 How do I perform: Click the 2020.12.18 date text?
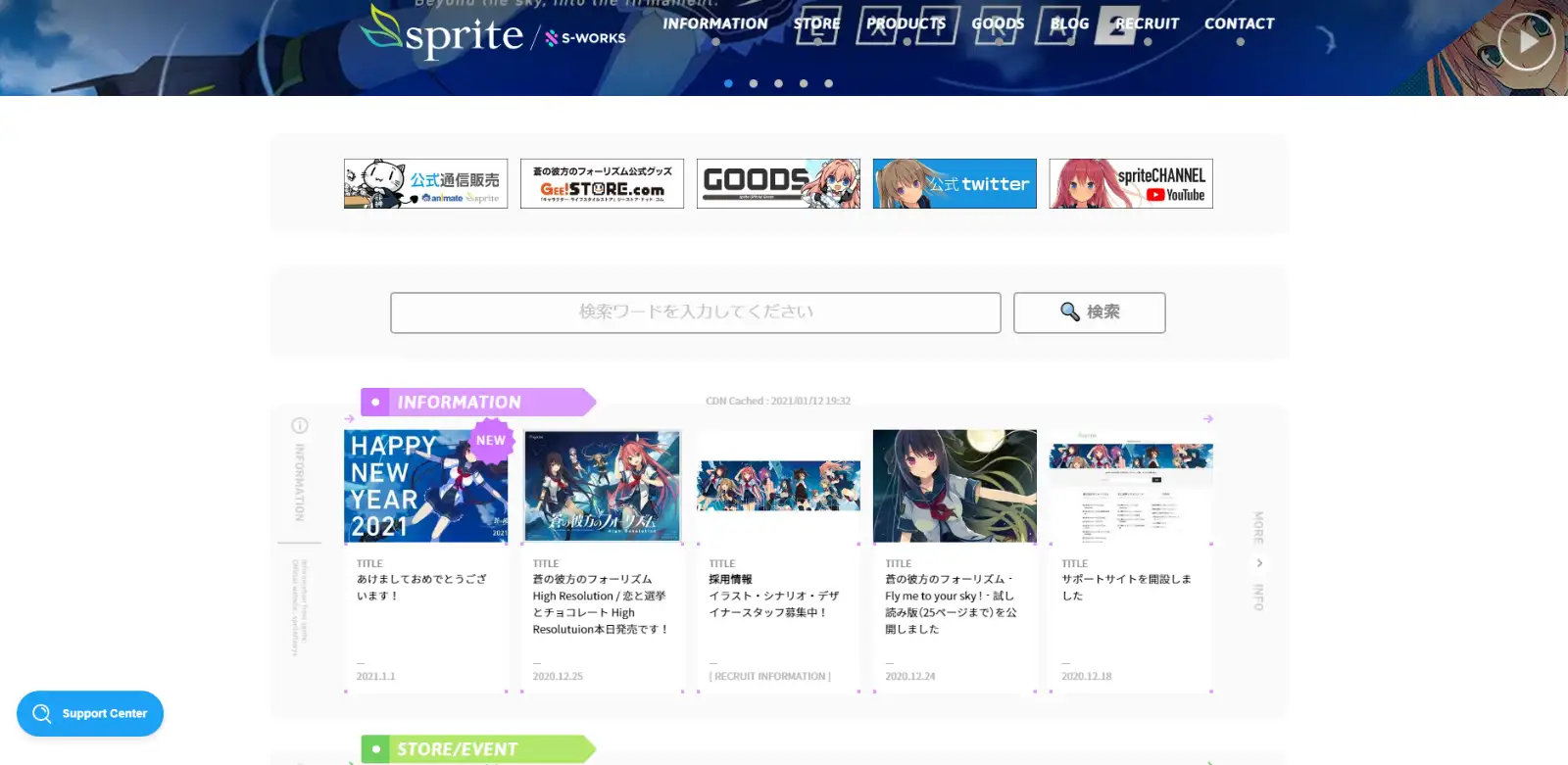point(1087,677)
